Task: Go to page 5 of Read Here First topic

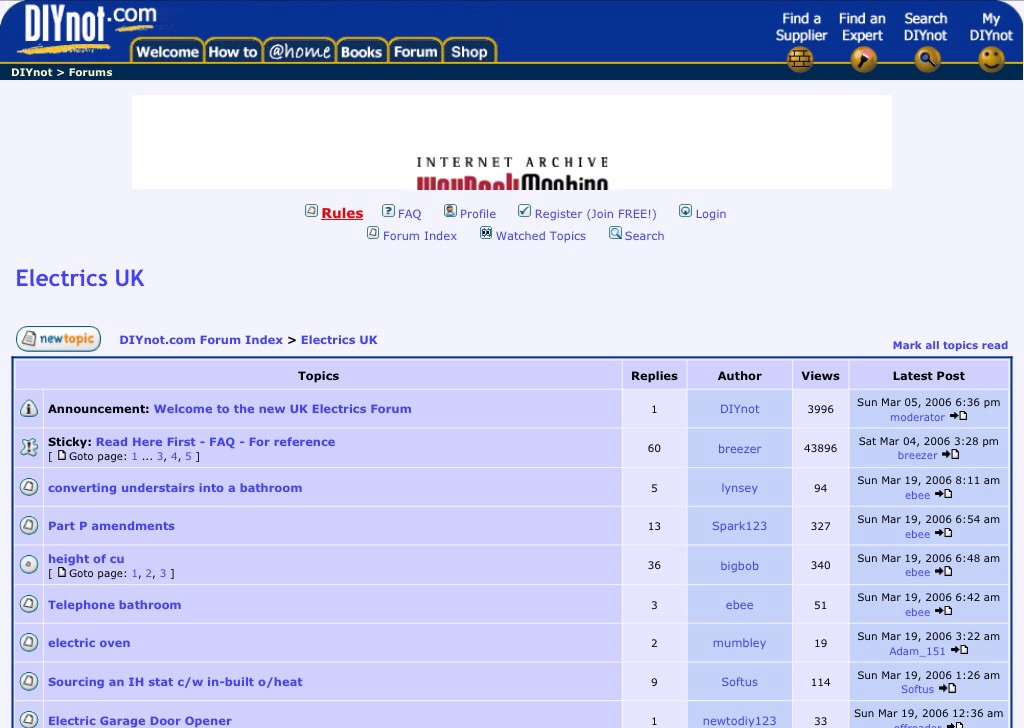Action: [188, 456]
